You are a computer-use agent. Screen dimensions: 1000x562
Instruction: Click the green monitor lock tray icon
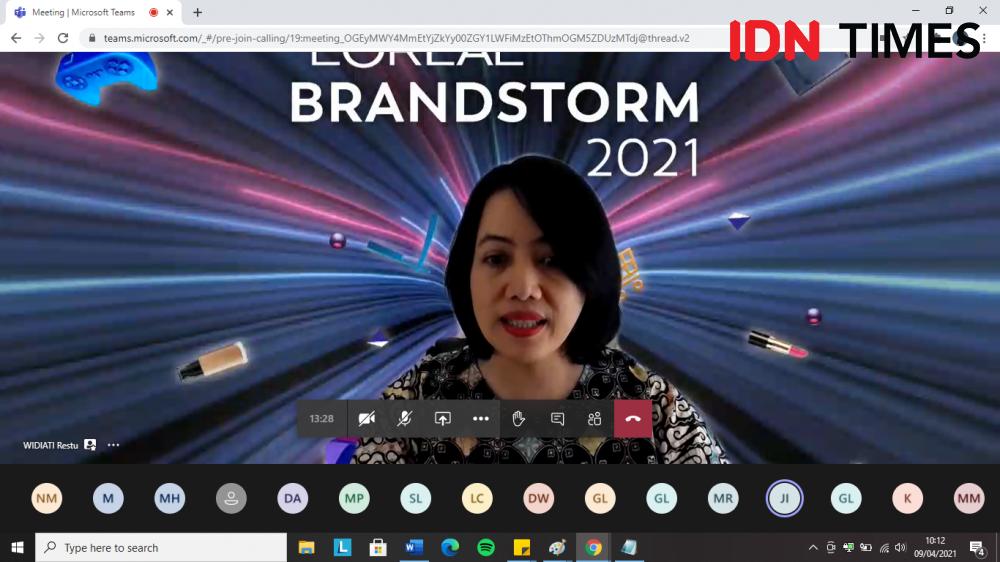point(848,547)
